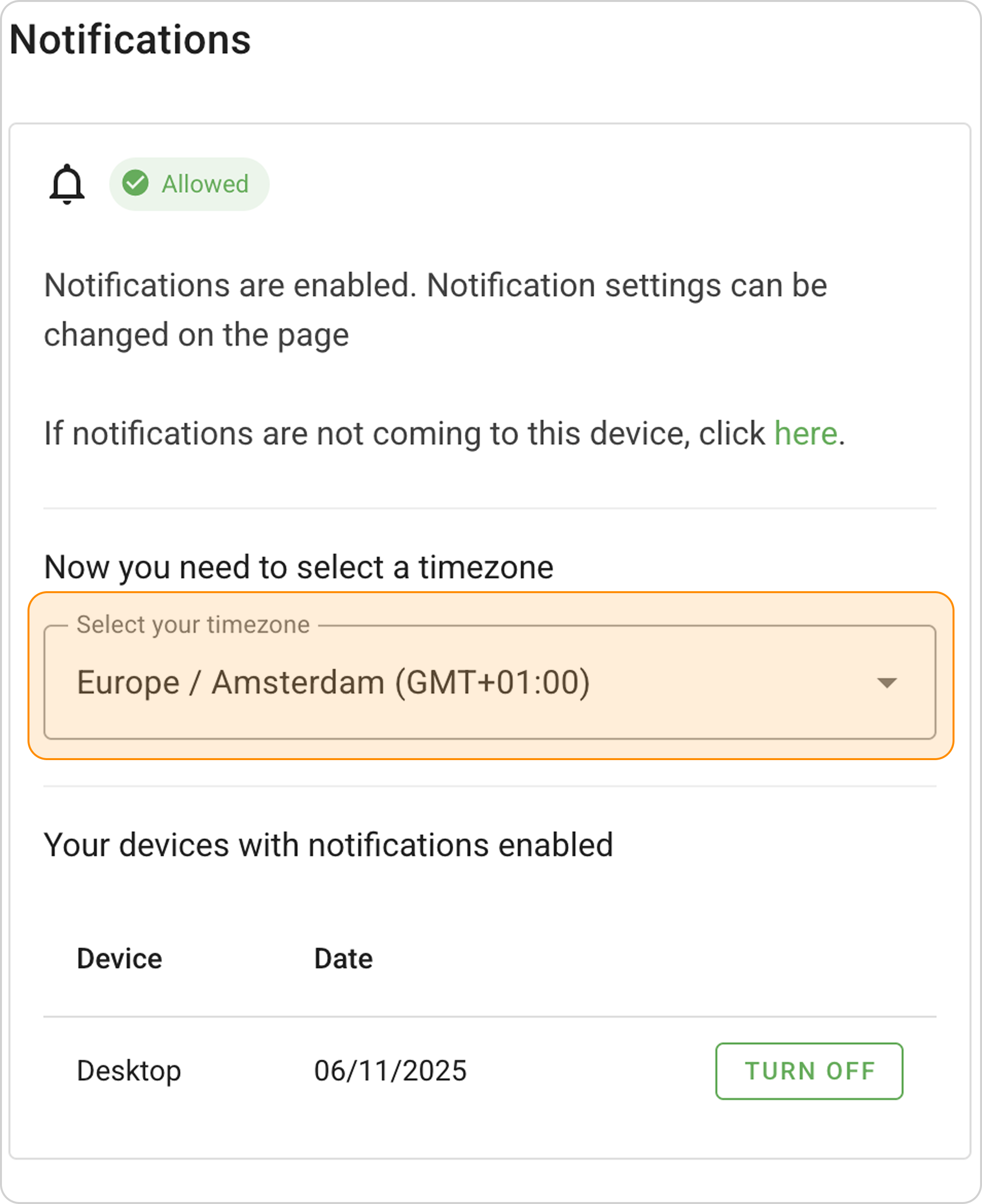Viewport: 982px width, 1204px height.
Task: Expand the timezone dropdown arrow
Action: point(886,683)
